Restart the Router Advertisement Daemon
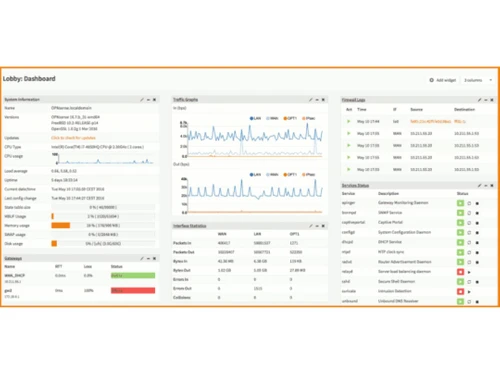 tap(469, 262)
